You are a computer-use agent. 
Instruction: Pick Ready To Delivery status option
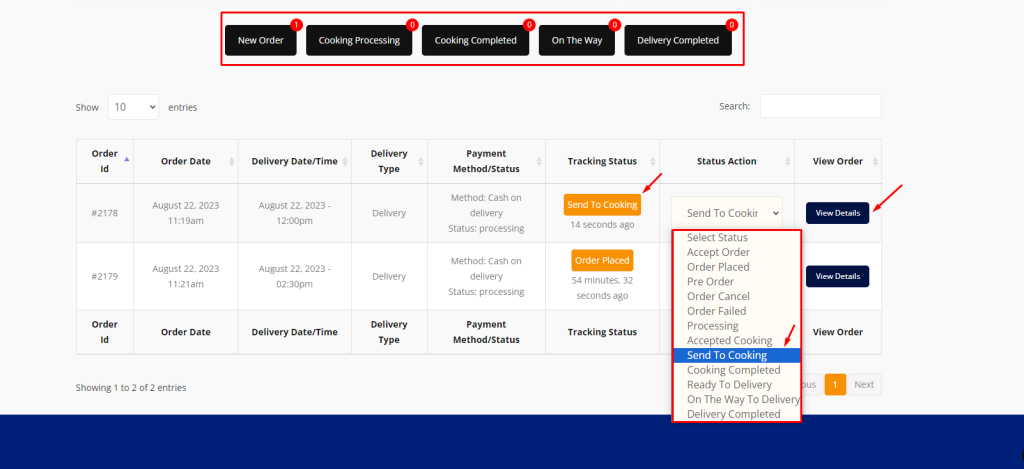pos(729,385)
